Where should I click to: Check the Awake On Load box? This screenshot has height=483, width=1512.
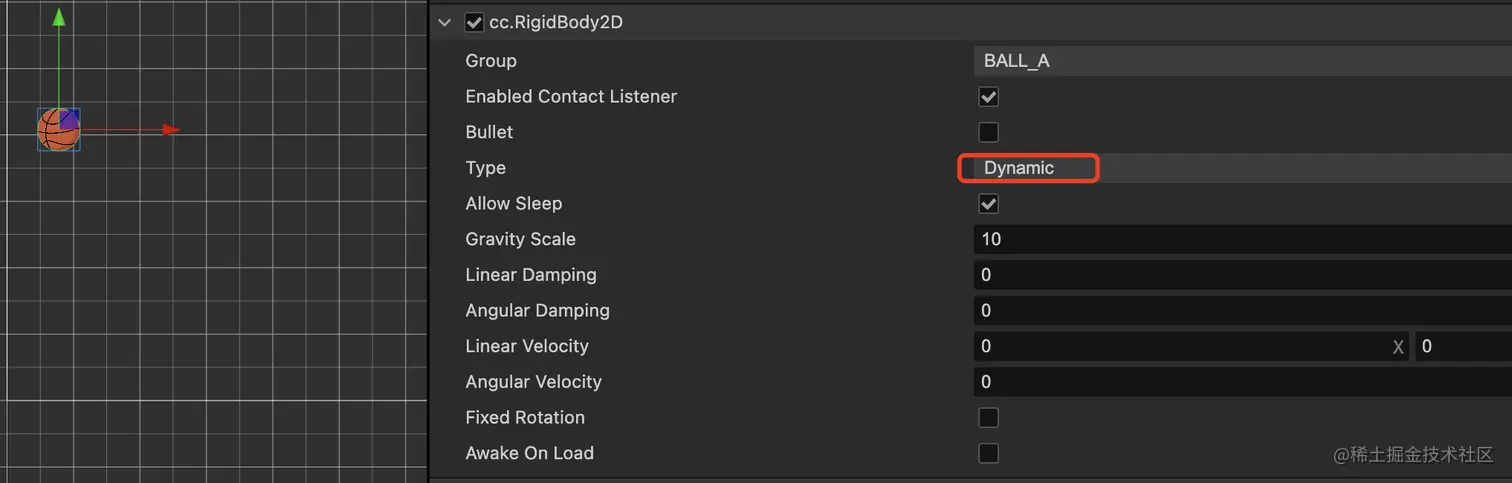(988, 453)
